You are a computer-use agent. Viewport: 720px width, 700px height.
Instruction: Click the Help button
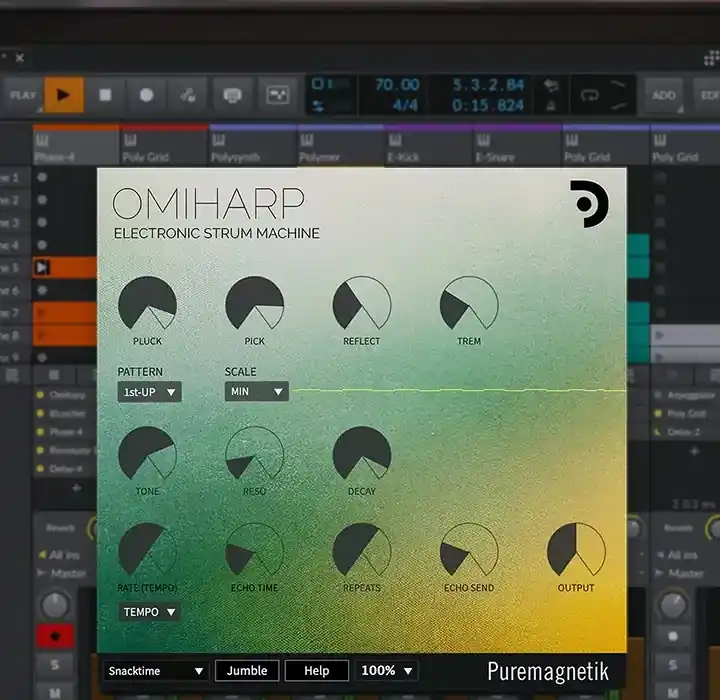(x=317, y=671)
